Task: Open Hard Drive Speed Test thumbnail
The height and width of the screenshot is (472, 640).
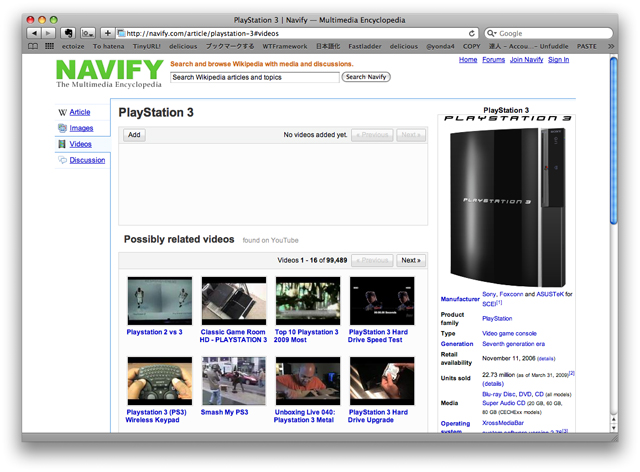Action: [x=382, y=301]
